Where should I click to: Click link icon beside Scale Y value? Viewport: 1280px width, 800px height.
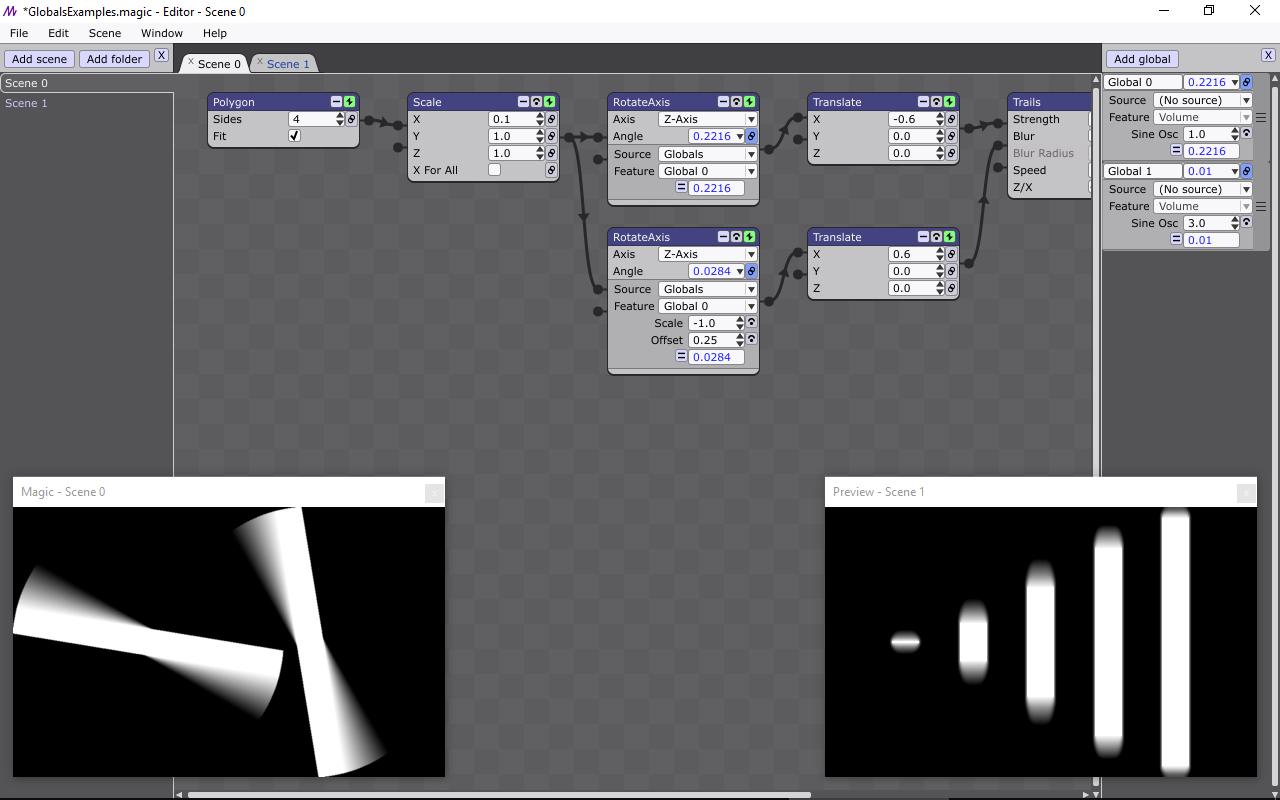click(551, 136)
